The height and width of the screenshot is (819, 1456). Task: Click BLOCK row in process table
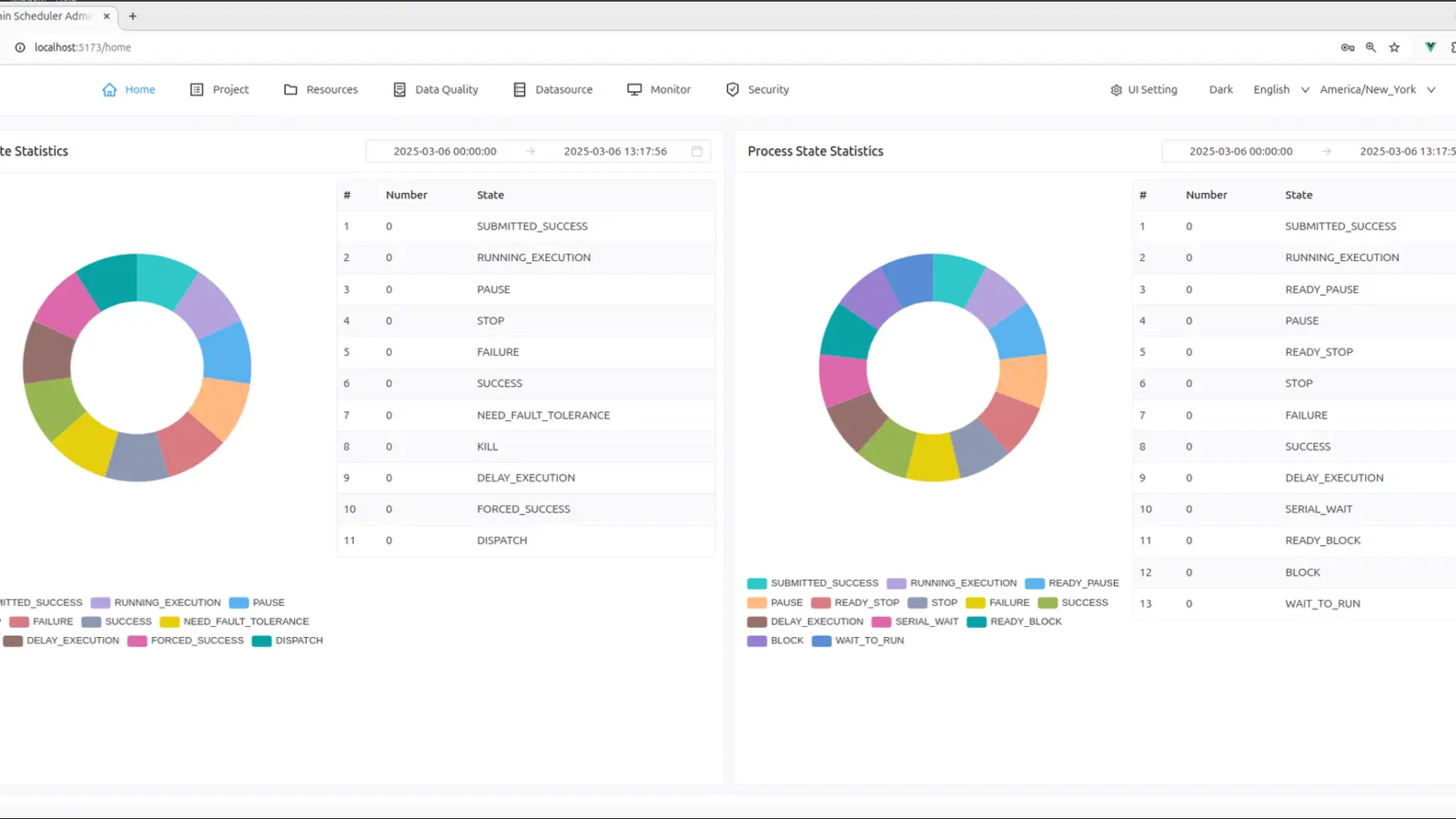[x=1294, y=572]
